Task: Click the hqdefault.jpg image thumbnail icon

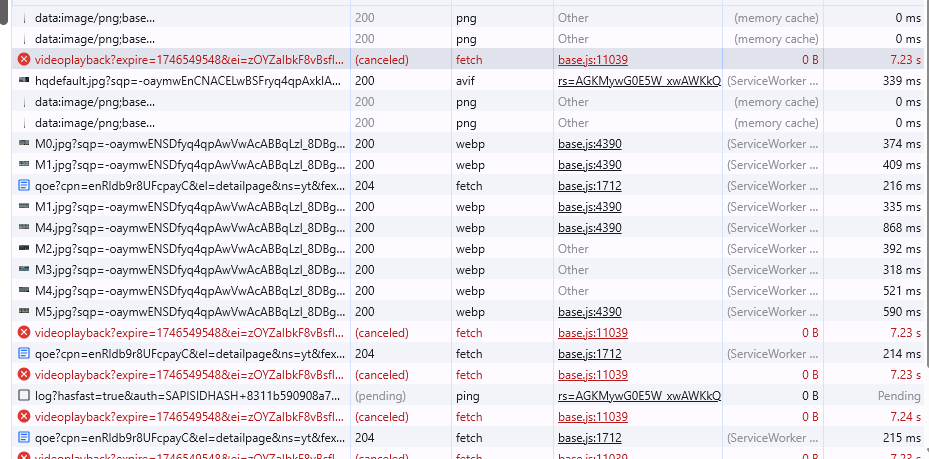Action: coord(24,81)
